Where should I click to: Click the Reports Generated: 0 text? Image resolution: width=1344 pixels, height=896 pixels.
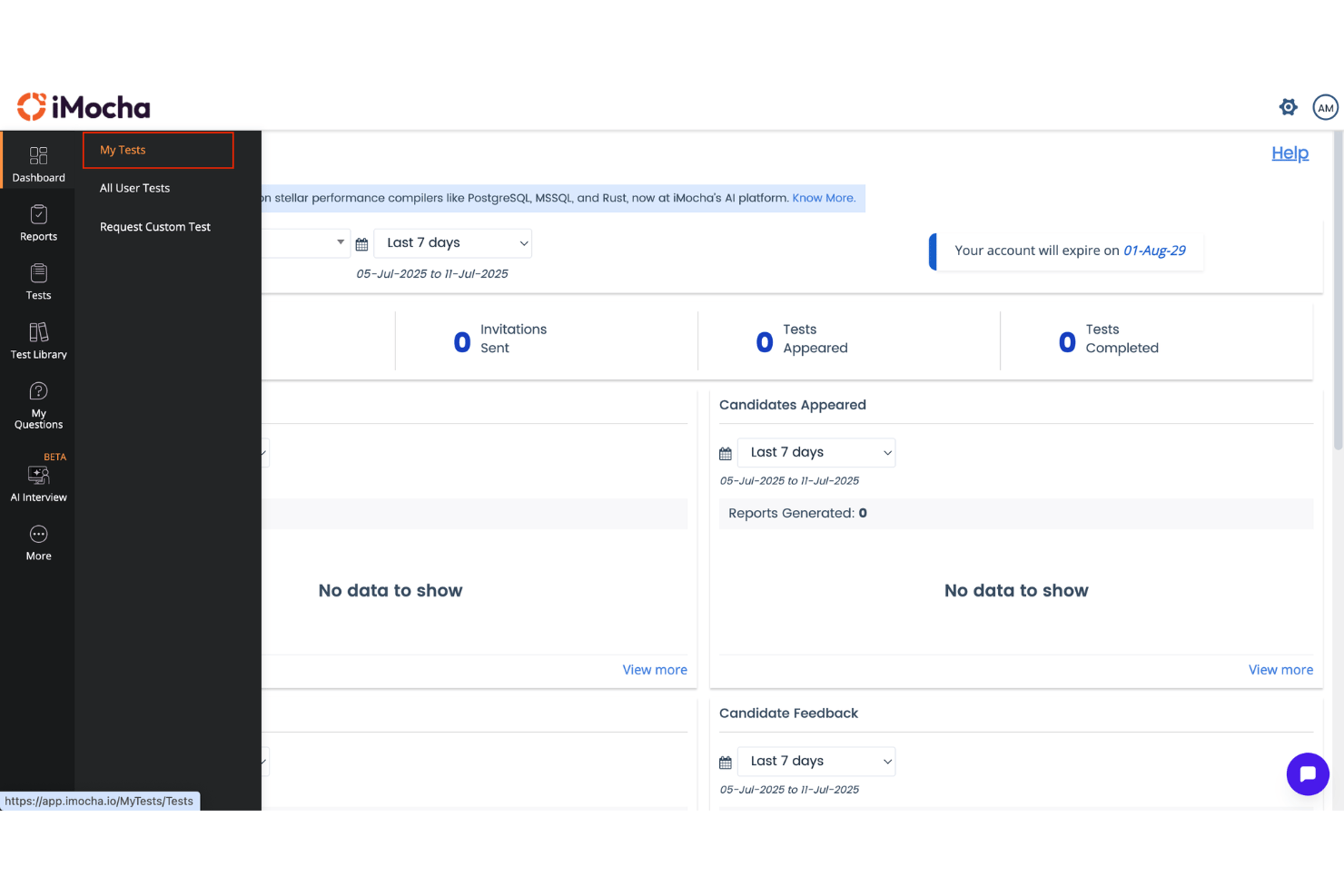[797, 513]
